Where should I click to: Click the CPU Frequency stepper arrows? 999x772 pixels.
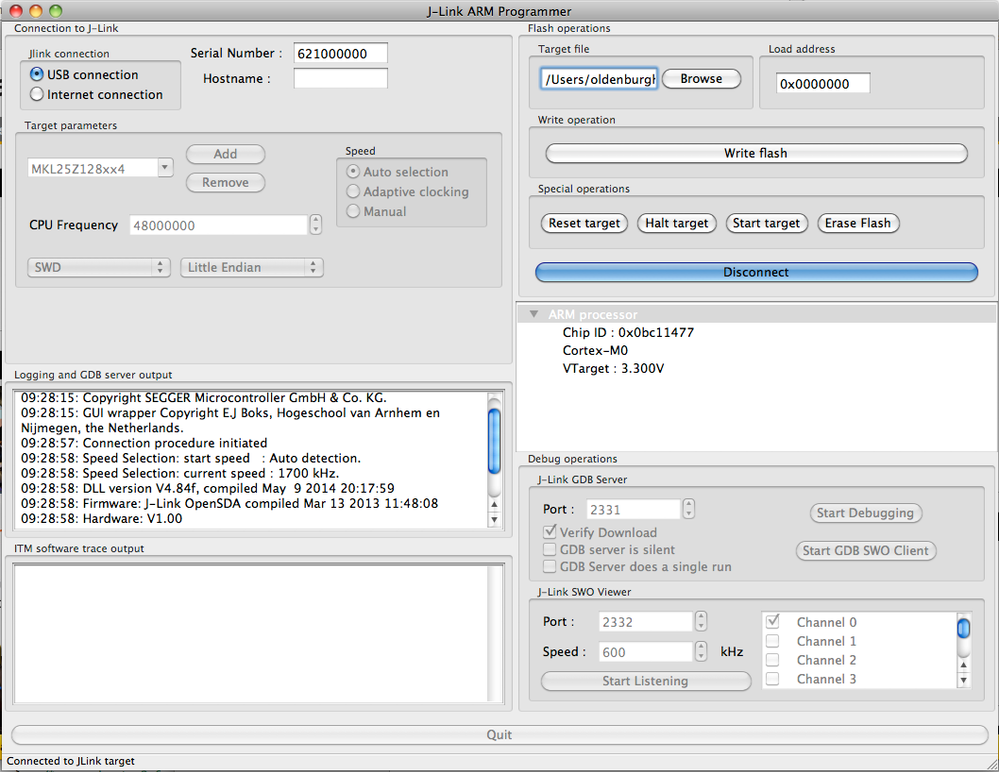(315, 225)
